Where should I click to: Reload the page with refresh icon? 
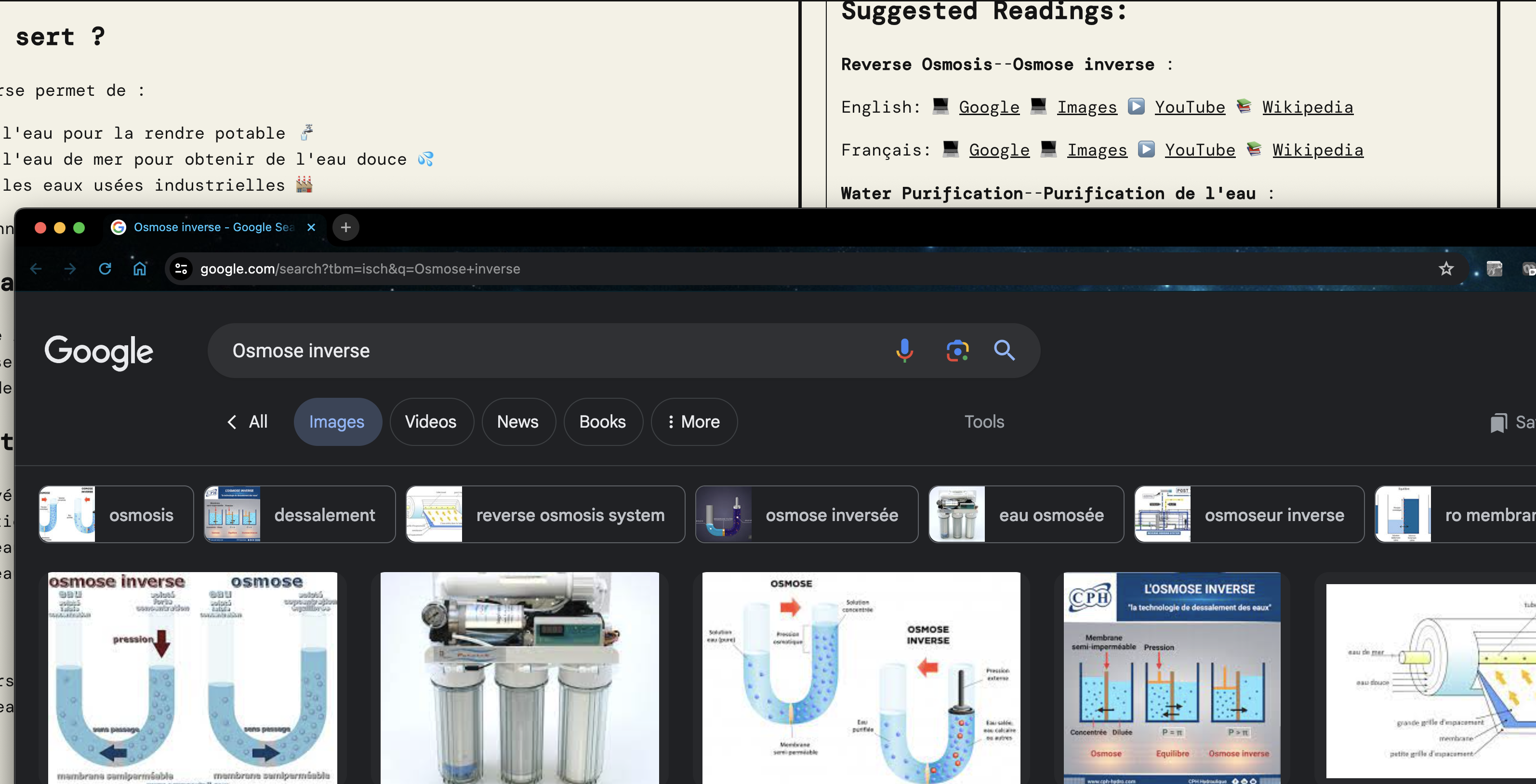[x=105, y=269]
